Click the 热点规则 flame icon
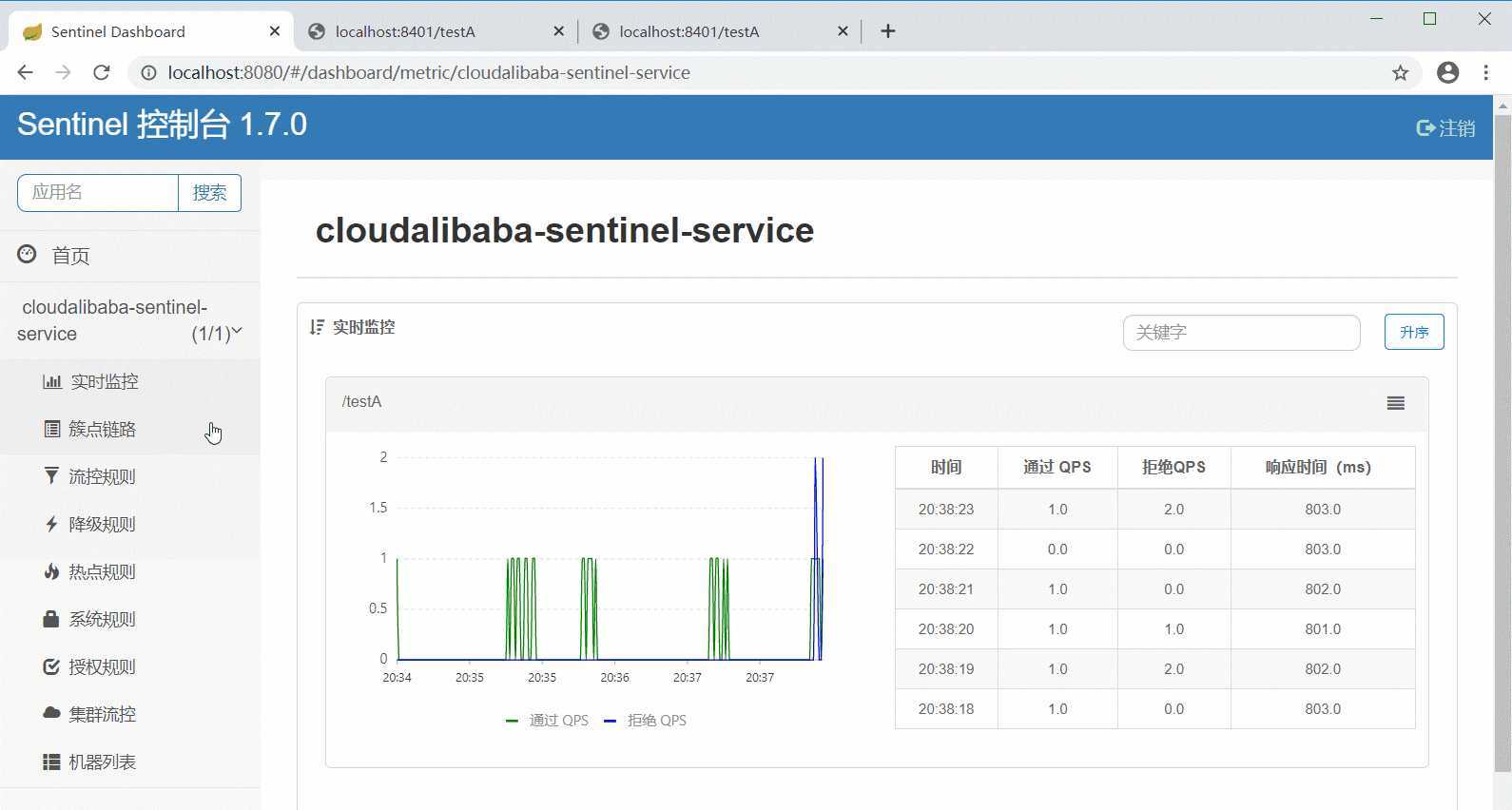This screenshot has height=810, width=1512. [x=51, y=571]
